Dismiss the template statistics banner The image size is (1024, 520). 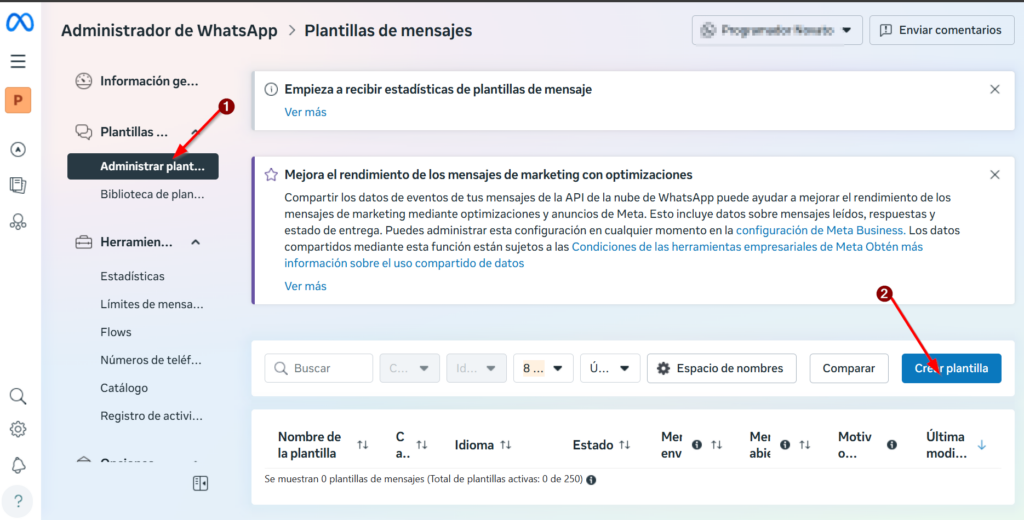[994, 89]
